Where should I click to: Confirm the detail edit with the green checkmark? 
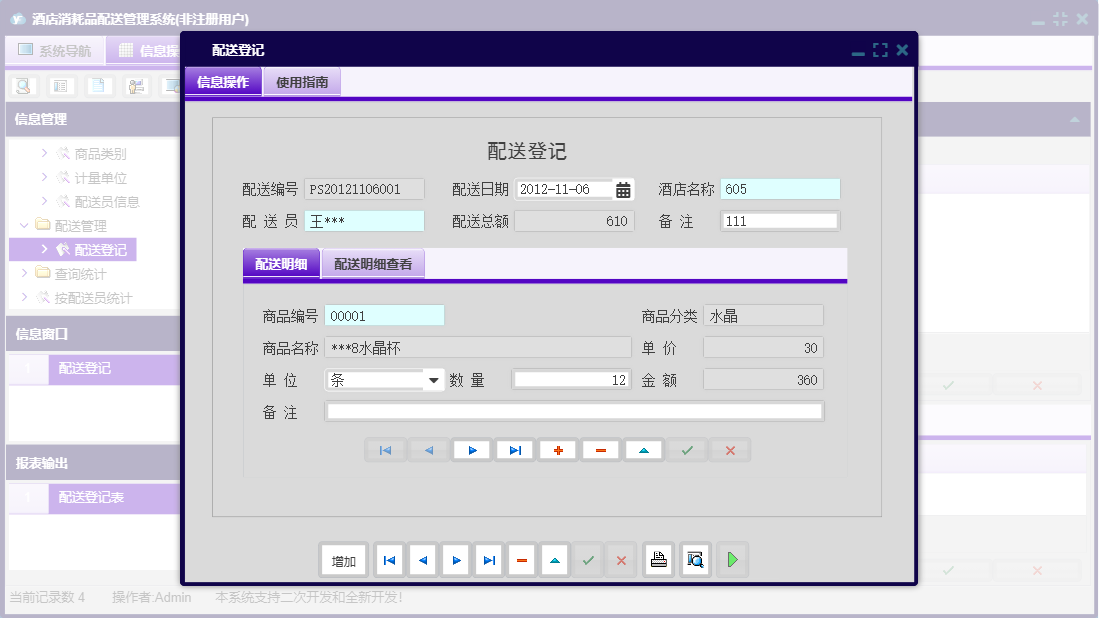[x=686, y=450]
